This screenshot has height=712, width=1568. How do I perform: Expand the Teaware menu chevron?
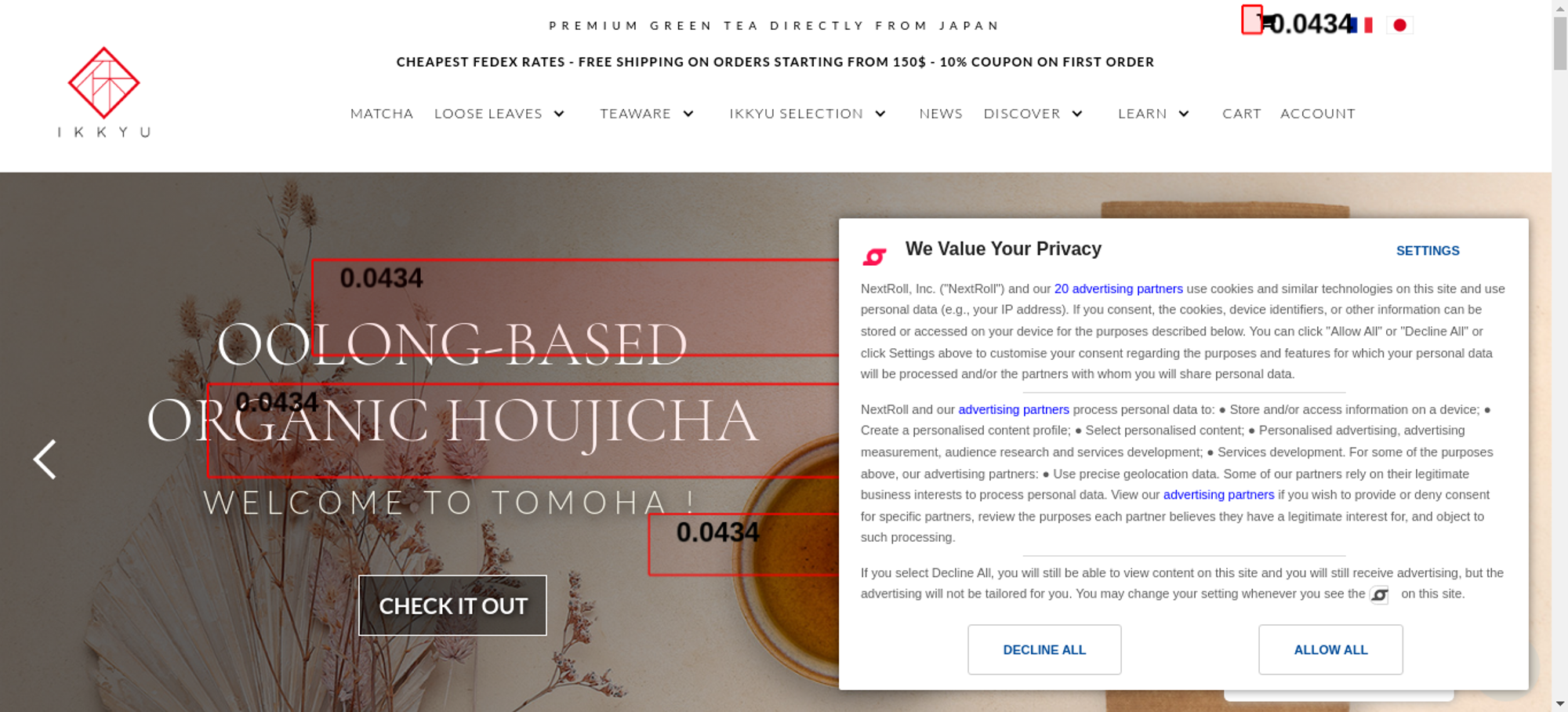tap(688, 114)
